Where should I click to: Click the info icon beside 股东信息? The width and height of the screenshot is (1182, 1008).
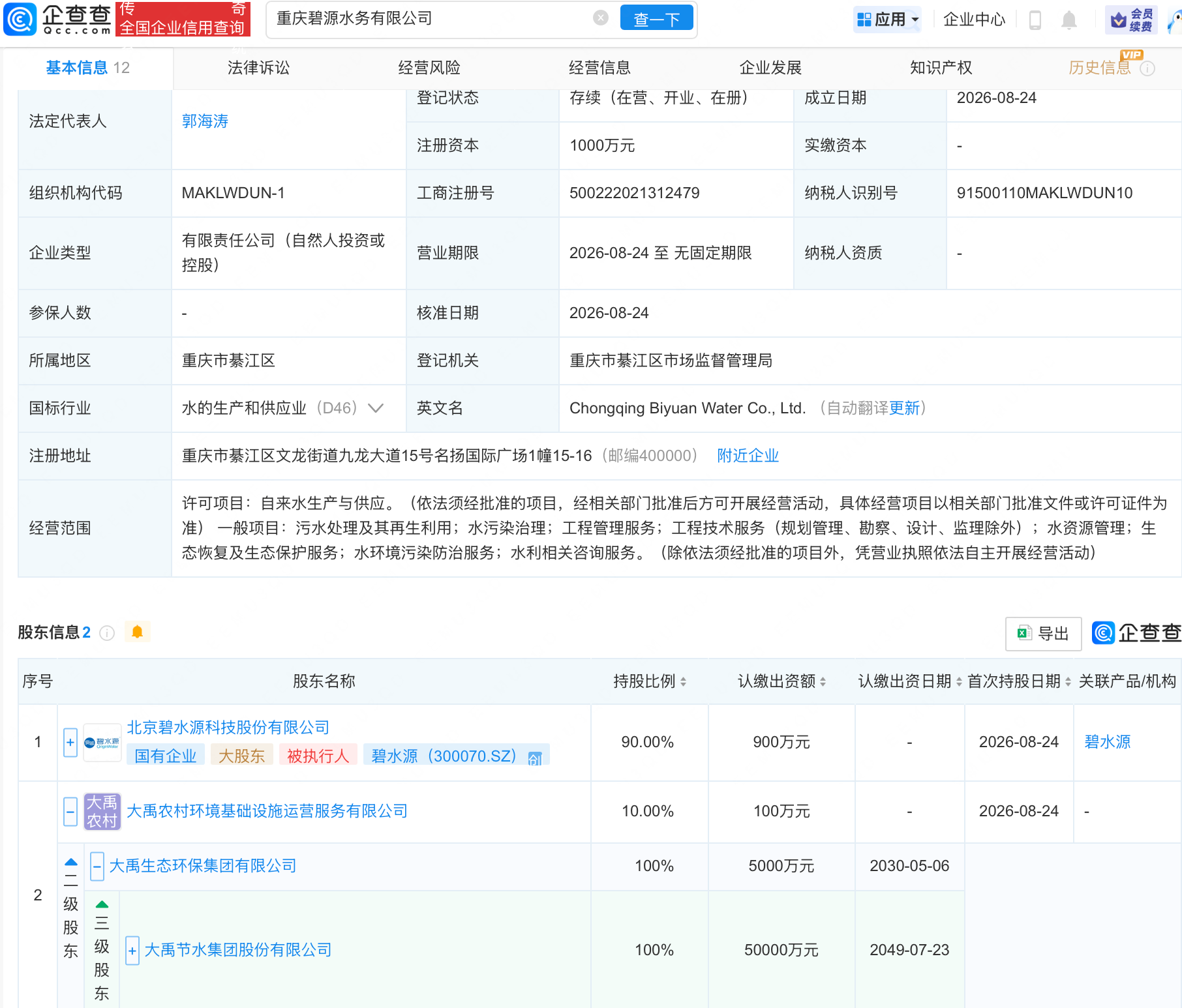tap(107, 632)
